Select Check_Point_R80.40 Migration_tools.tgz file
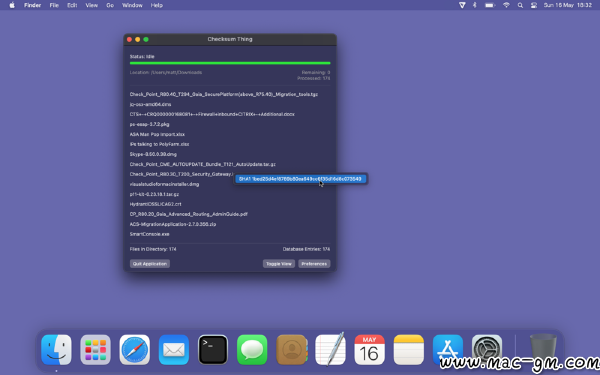 coord(223,94)
